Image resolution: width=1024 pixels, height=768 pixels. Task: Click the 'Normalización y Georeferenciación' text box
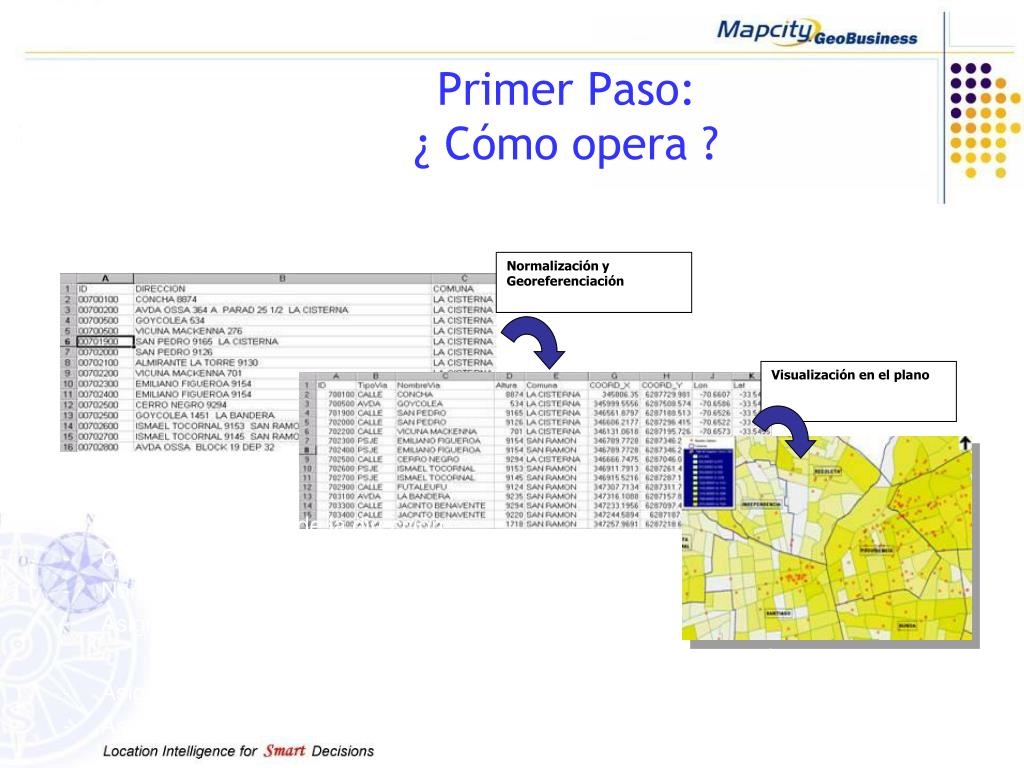[594, 282]
